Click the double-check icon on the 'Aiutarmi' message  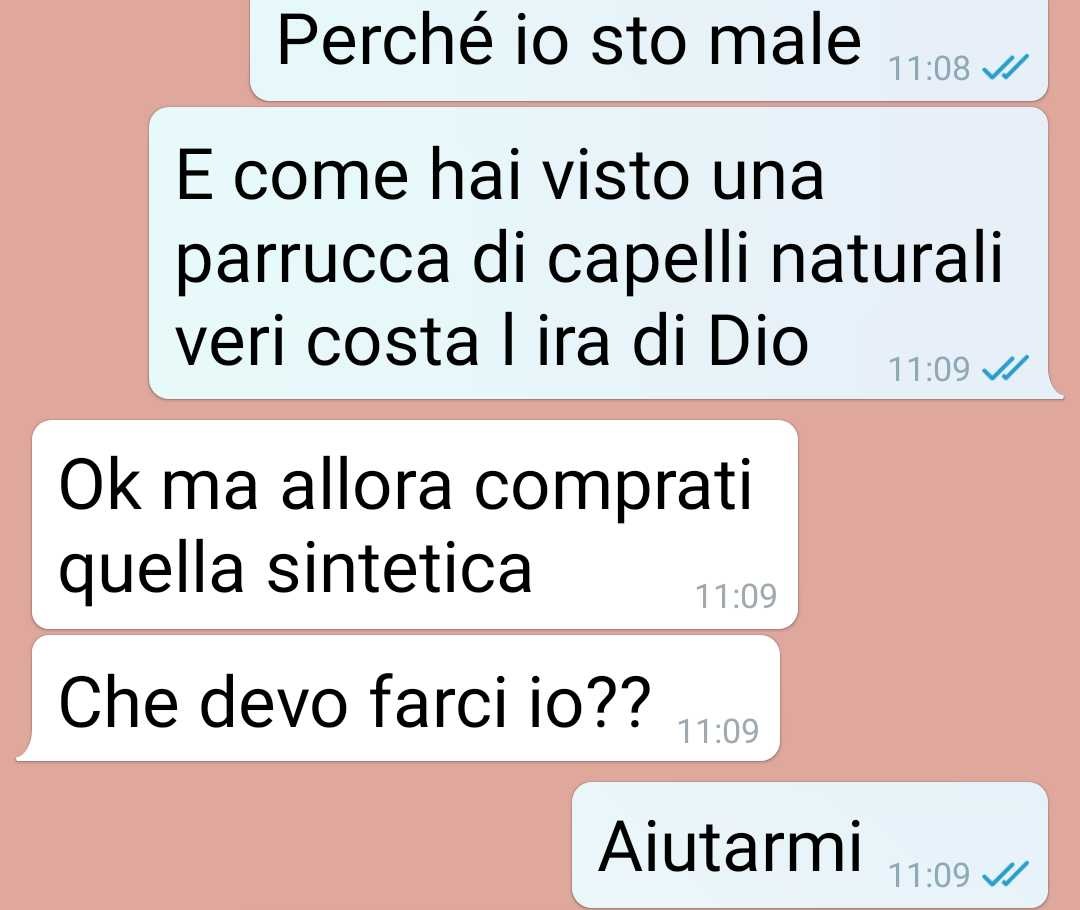coord(1005,874)
